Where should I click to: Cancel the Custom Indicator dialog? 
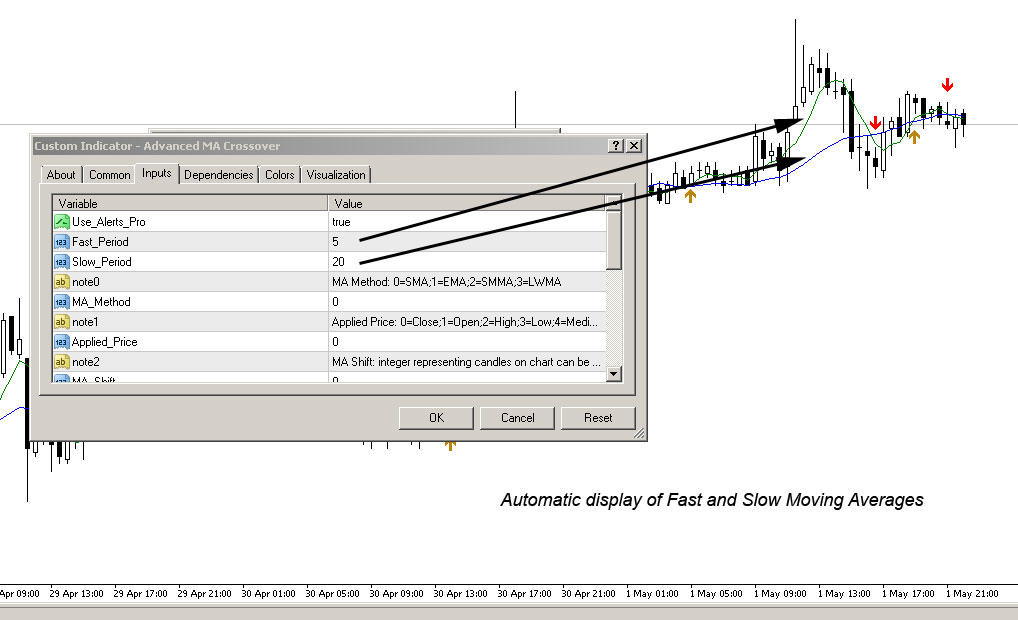[517, 417]
